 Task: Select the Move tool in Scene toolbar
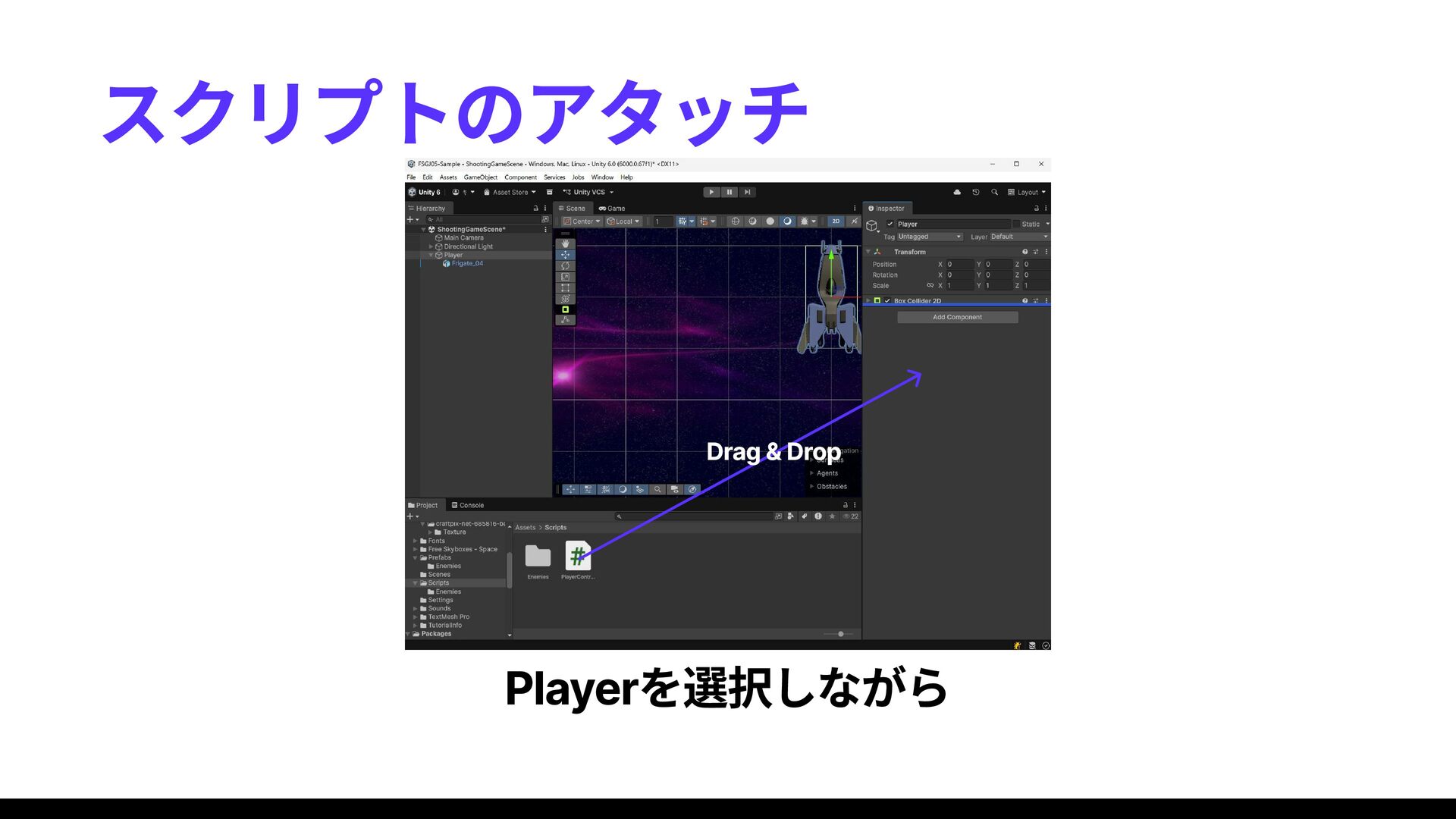[565, 256]
